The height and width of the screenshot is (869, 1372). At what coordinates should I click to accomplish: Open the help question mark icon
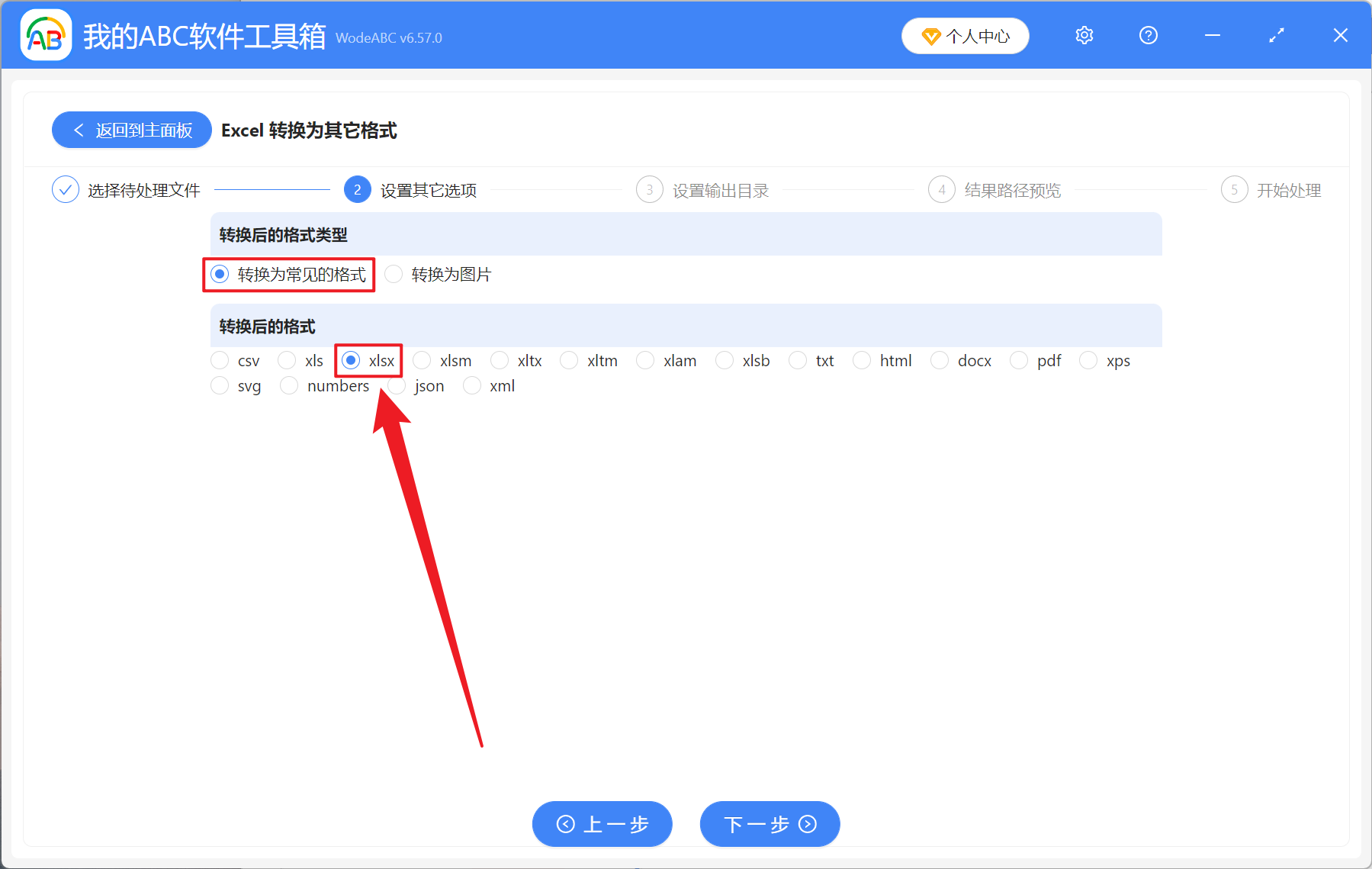point(1148,35)
